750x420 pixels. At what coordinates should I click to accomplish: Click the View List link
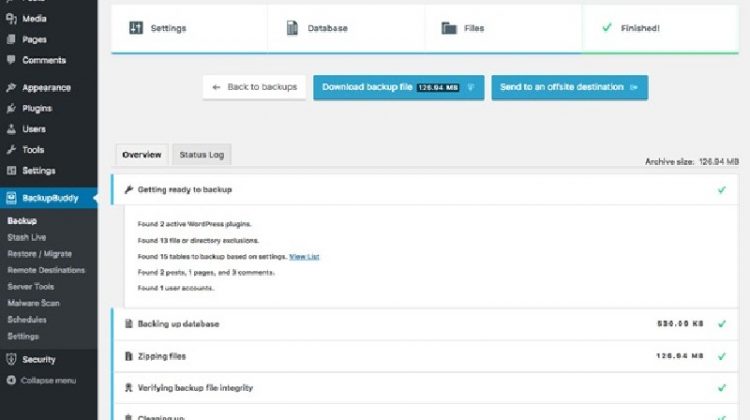304,256
